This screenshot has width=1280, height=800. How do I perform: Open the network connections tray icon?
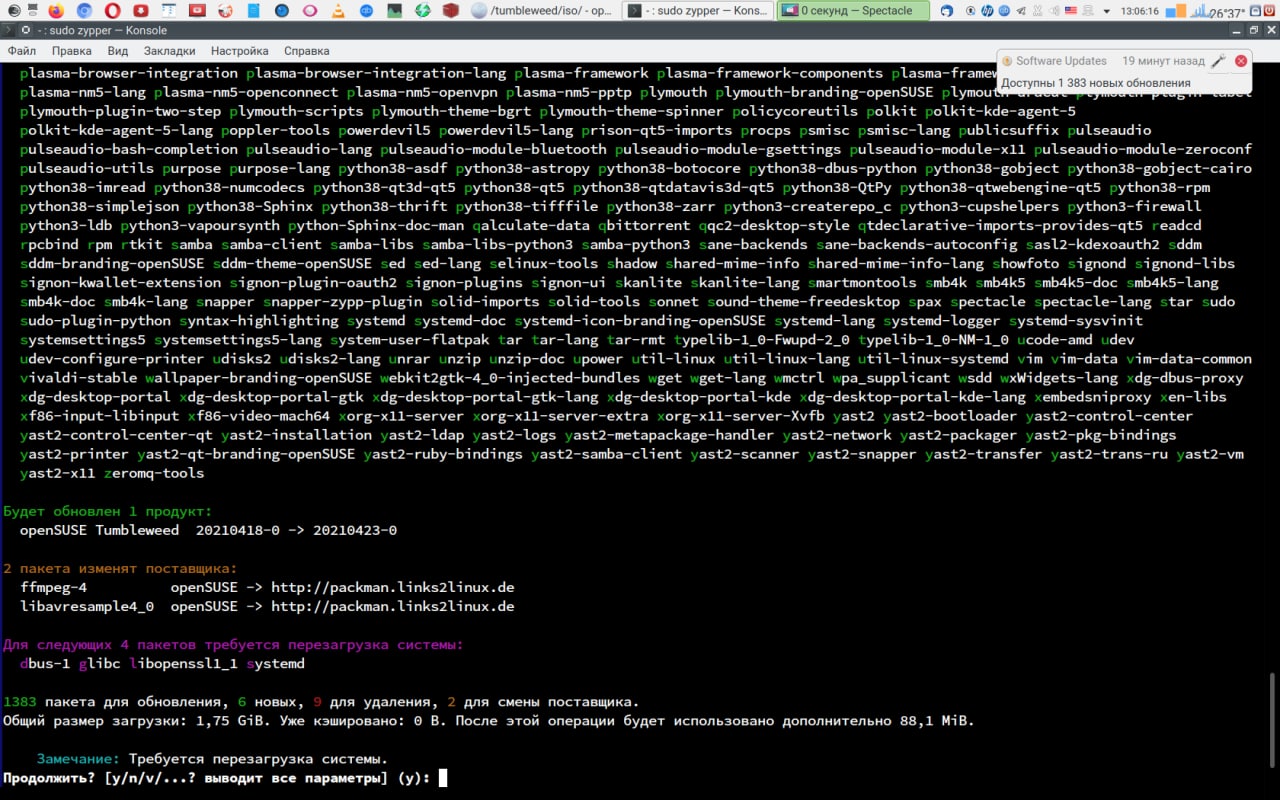[x=1088, y=10]
